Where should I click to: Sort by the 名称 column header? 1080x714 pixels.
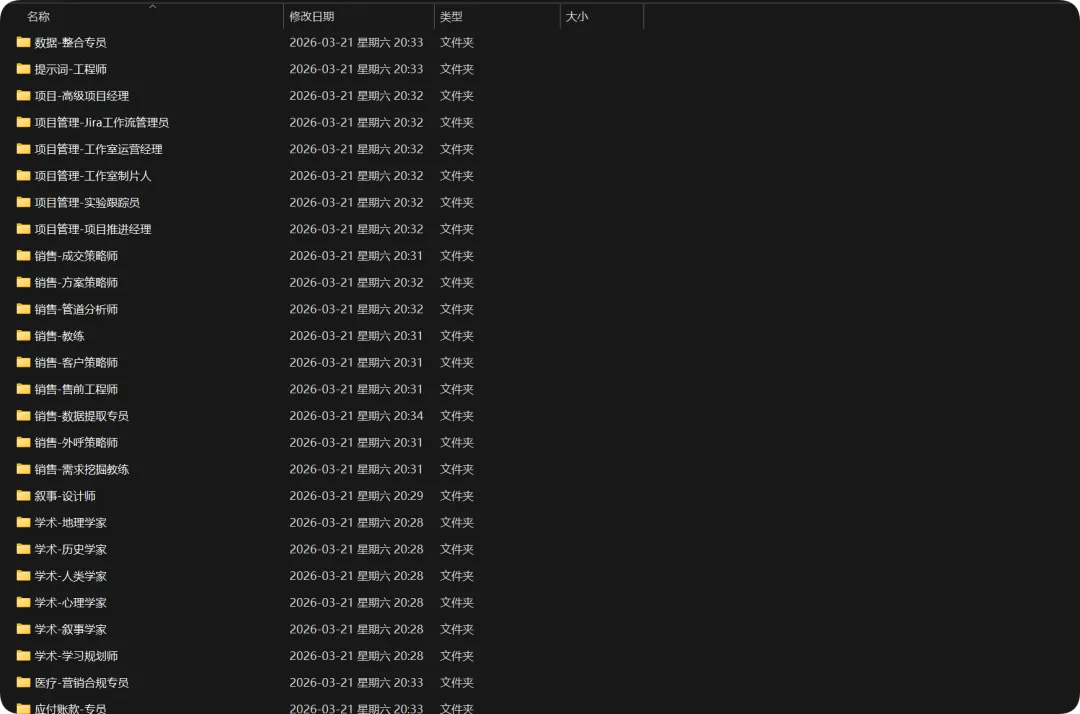tap(39, 17)
